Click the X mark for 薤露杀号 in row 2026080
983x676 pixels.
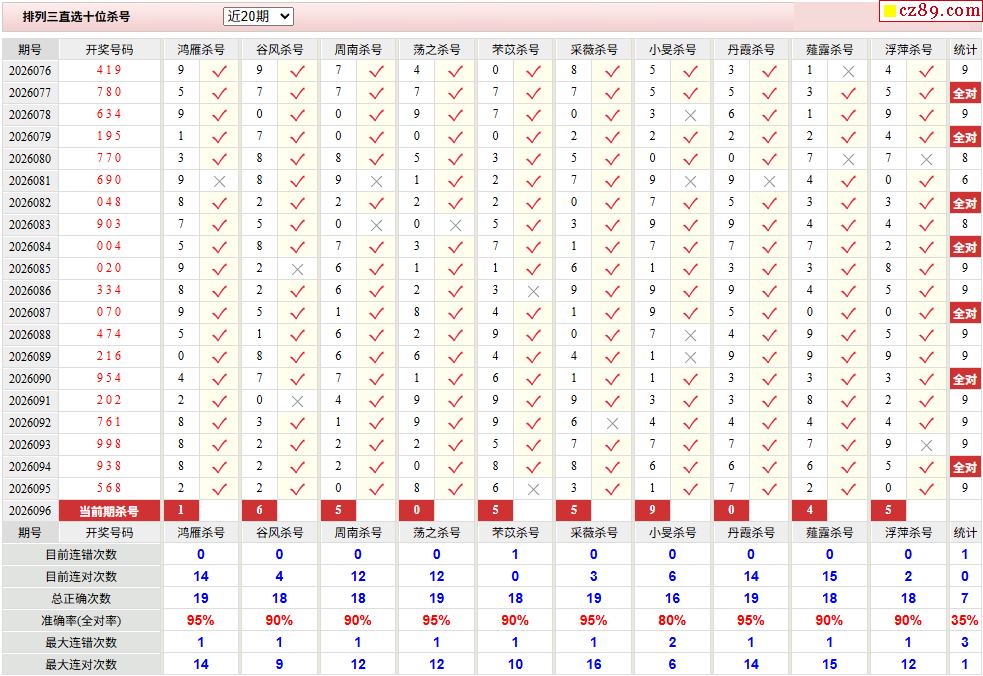point(848,159)
